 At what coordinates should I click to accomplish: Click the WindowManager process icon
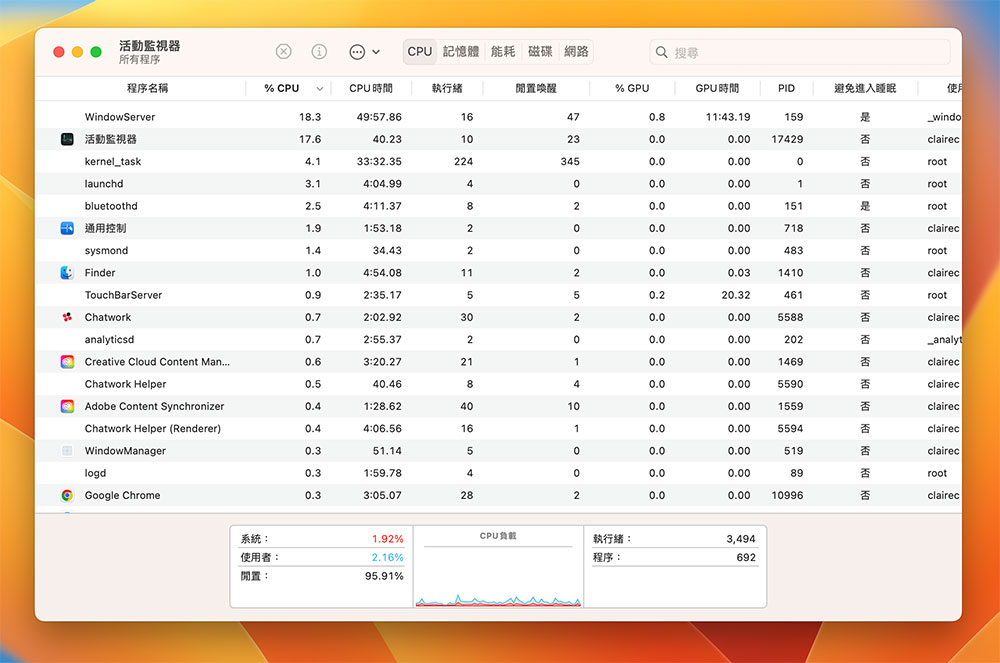pyautogui.click(x=67, y=451)
